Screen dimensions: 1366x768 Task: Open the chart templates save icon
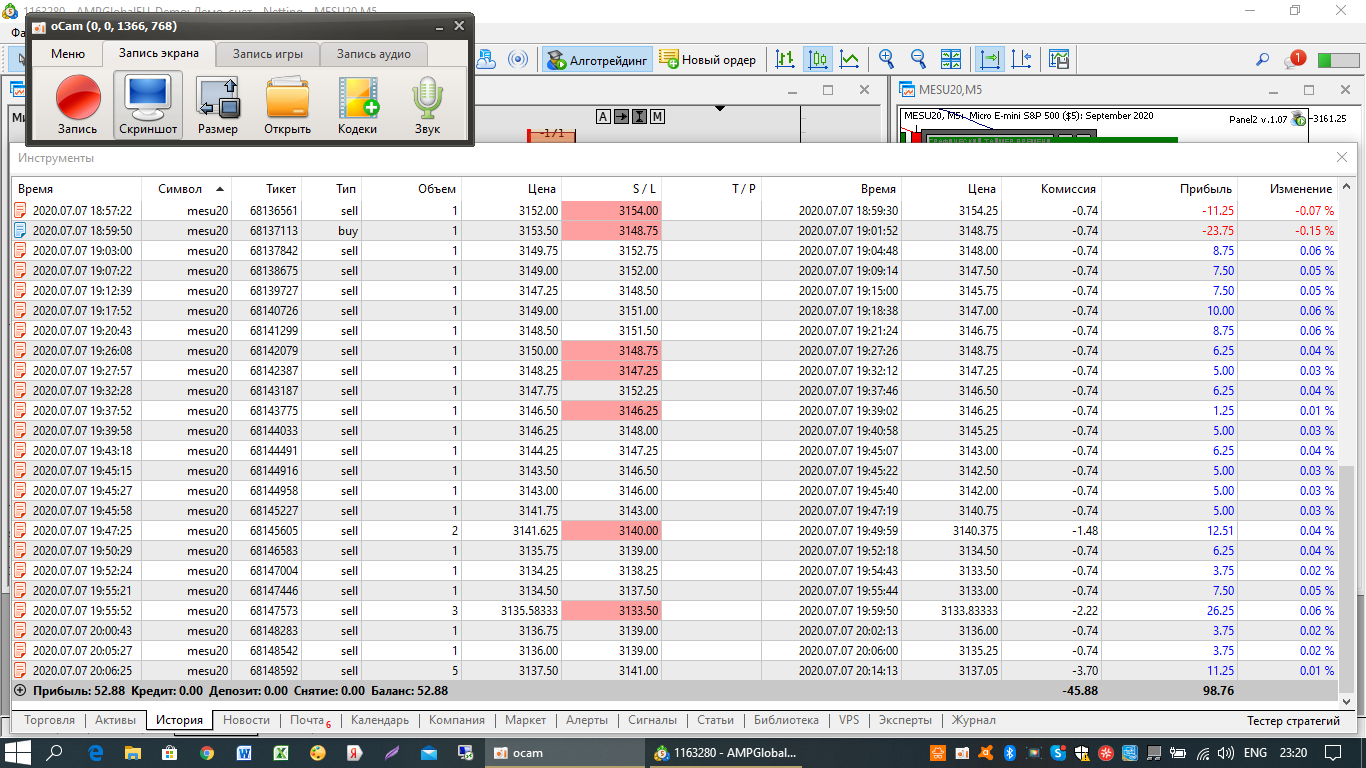click(x=1059, y=59)
